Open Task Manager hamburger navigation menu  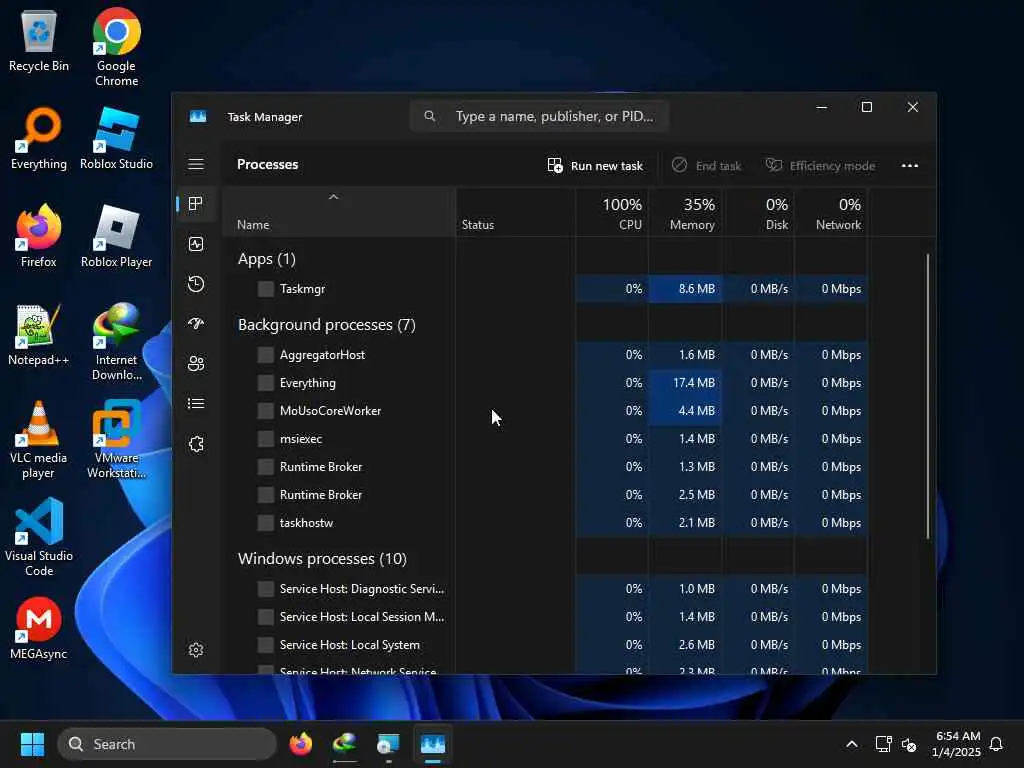196,164
